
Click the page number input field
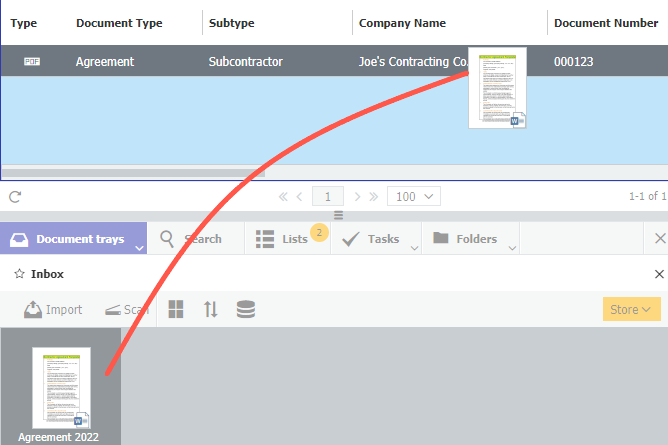328,197
